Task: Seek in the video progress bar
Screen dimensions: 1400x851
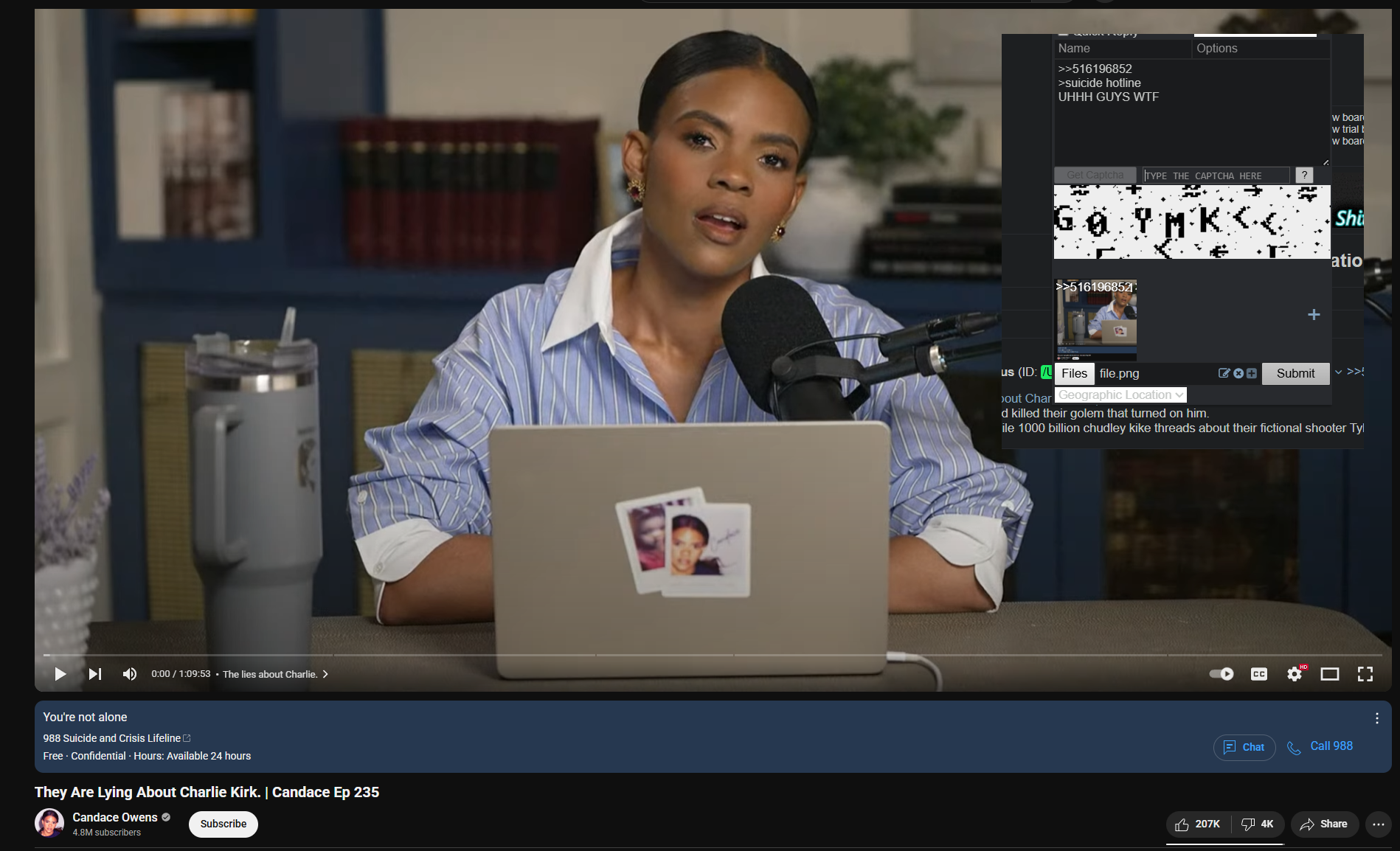Action: (713, 655)
